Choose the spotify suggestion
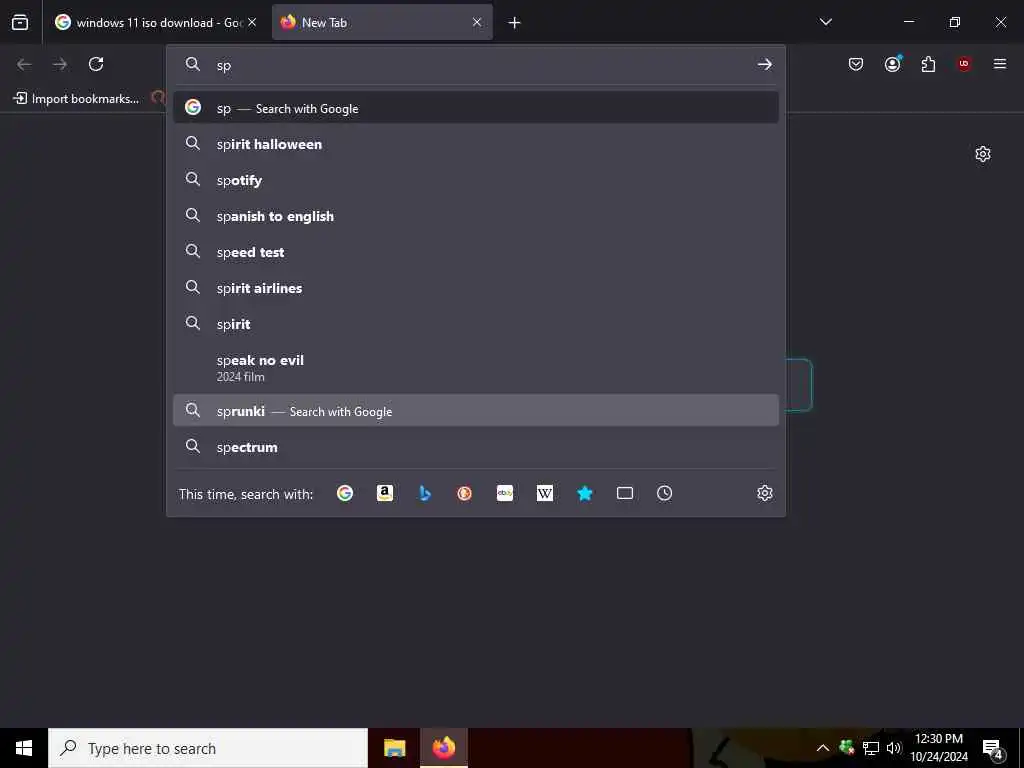Screen dimensions: 1024x768 click(476, 180)
